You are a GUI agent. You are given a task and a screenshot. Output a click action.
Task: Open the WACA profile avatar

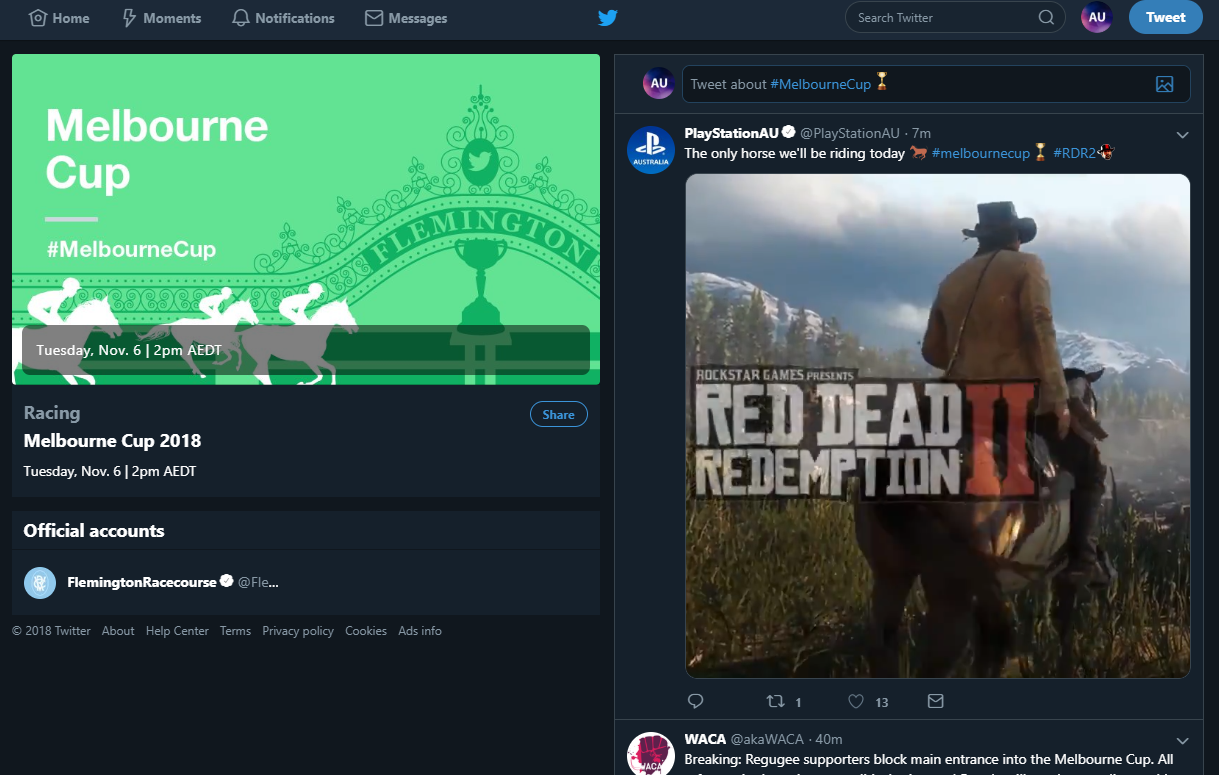[650, 754]
